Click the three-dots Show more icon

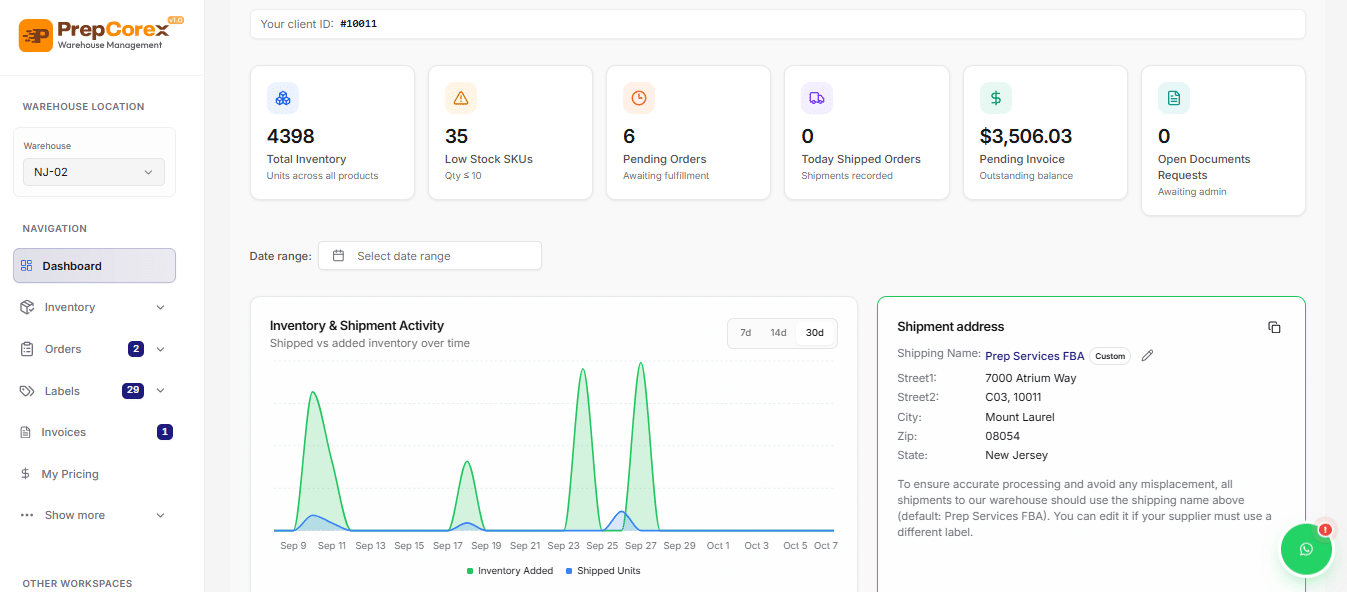[27, 515]
